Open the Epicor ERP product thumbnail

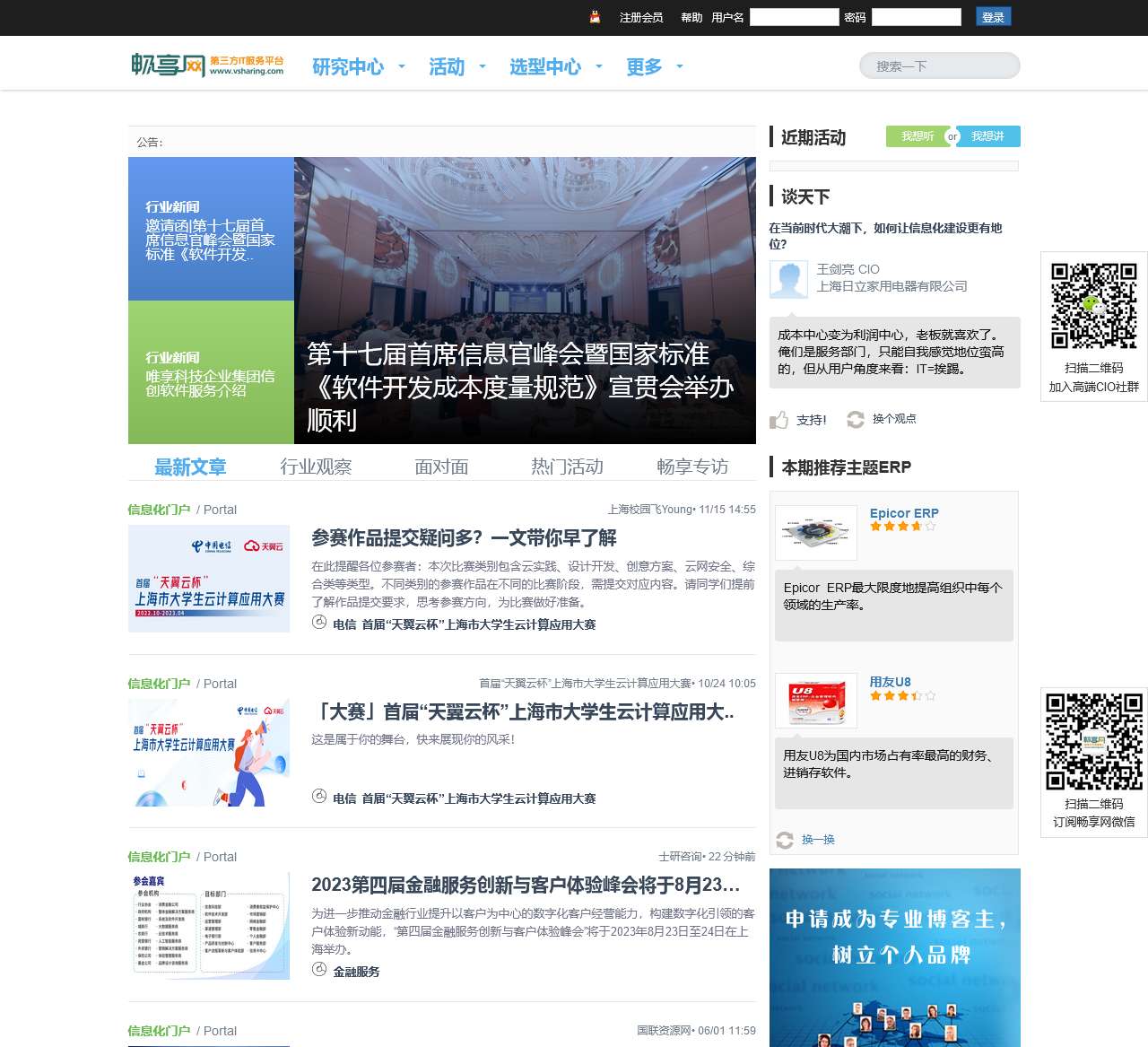click(x=816, y=533)
